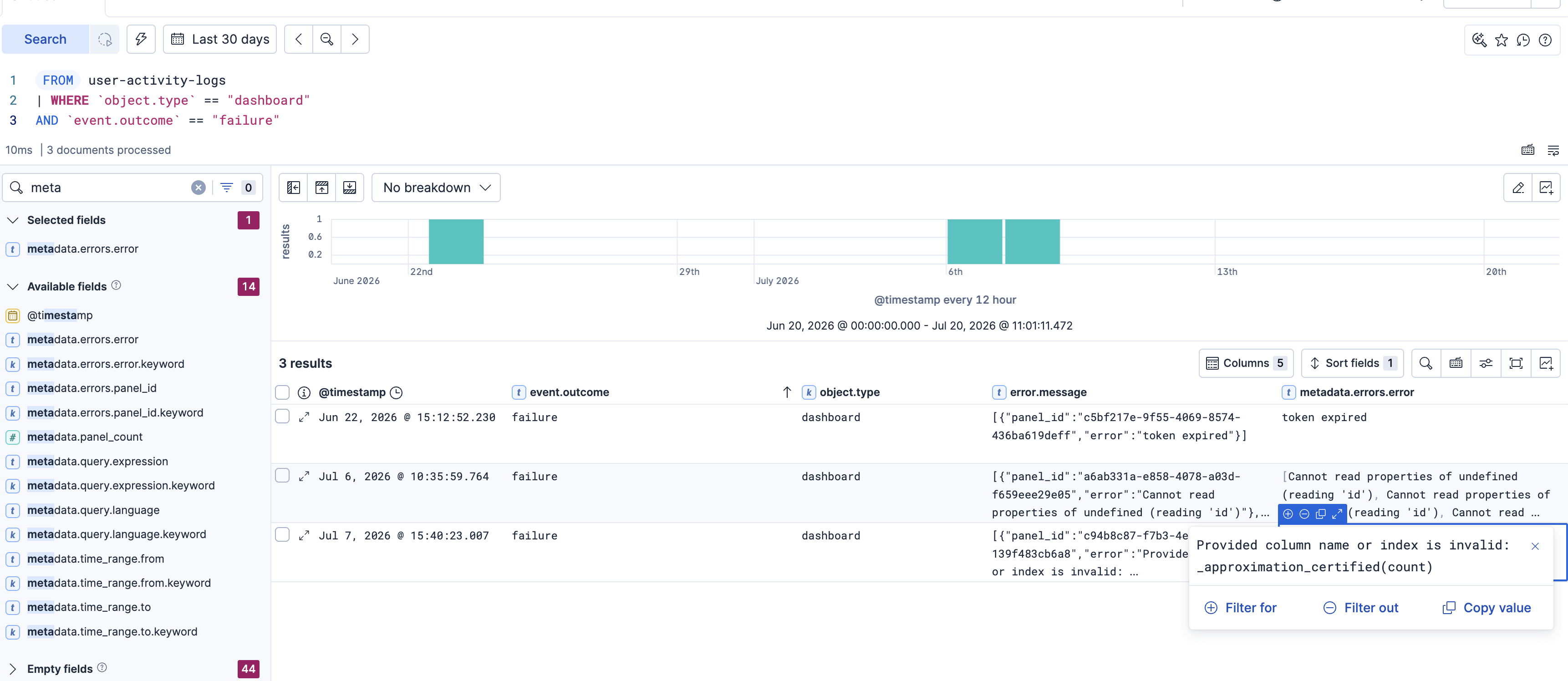Select metadata.errors.error under Selected fields

tap(83, 249)
